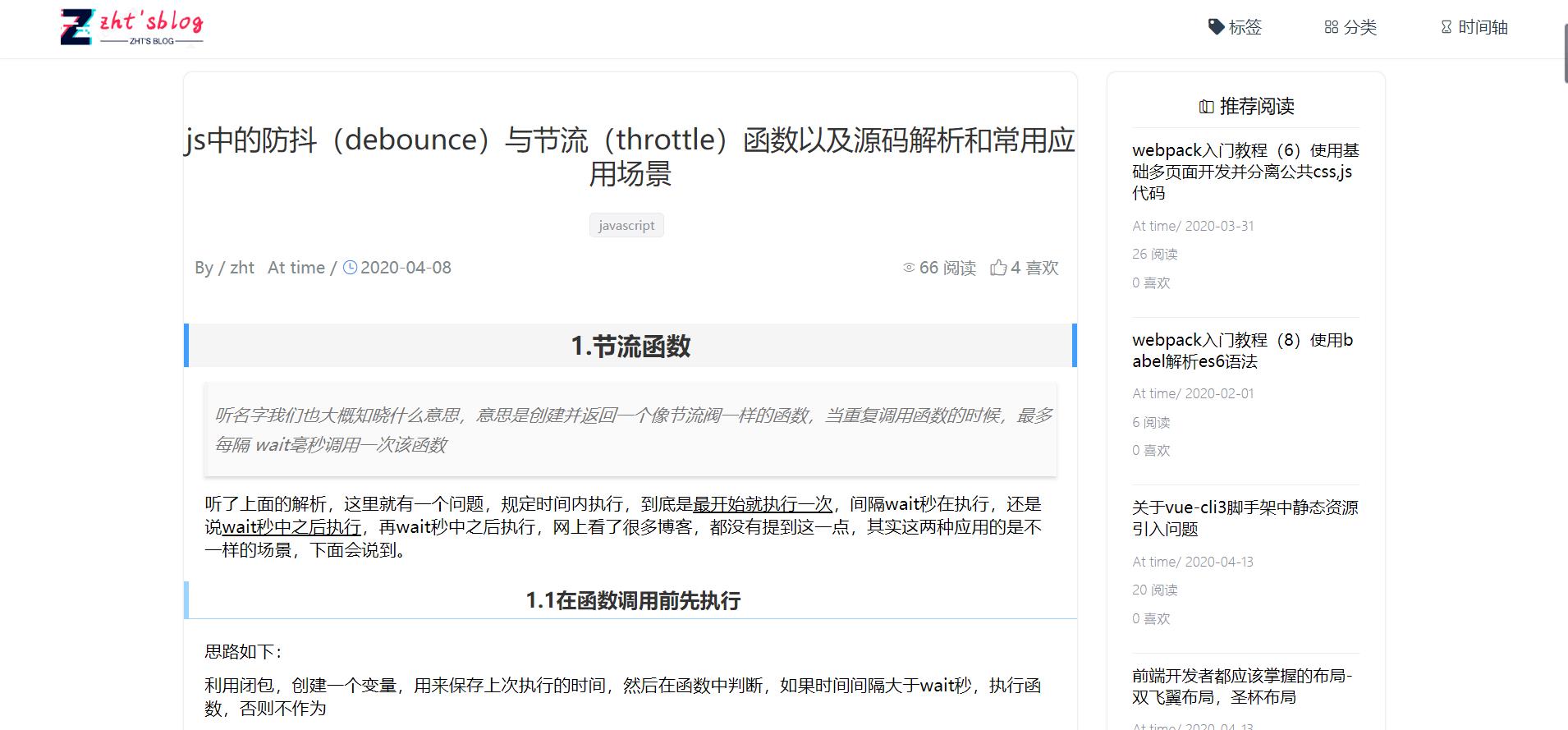Click the grid icon beside 分类
The height and width of the screenshot is (730, 1568).
pos(1331,27)
